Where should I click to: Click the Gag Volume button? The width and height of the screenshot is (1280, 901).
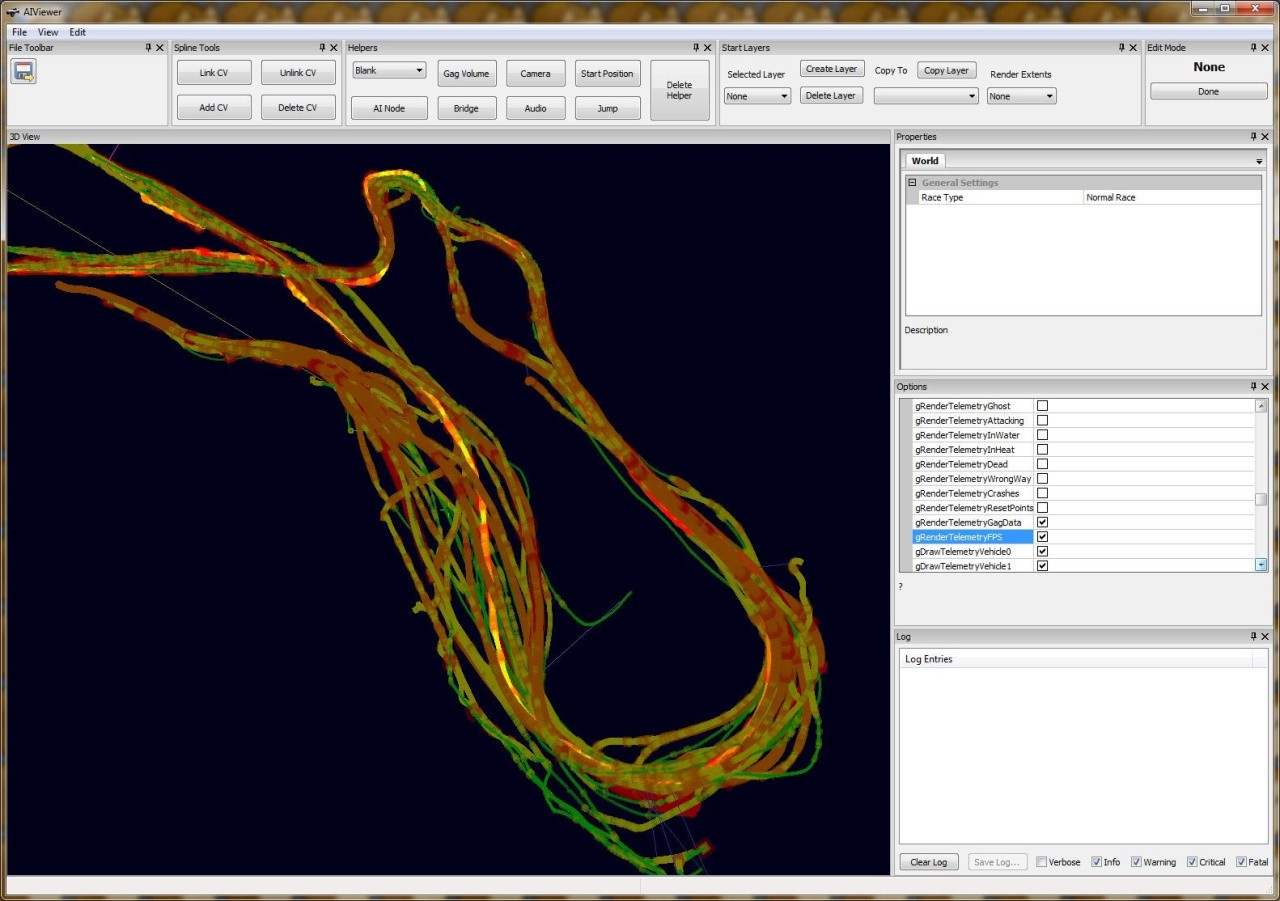pos(467,73)
